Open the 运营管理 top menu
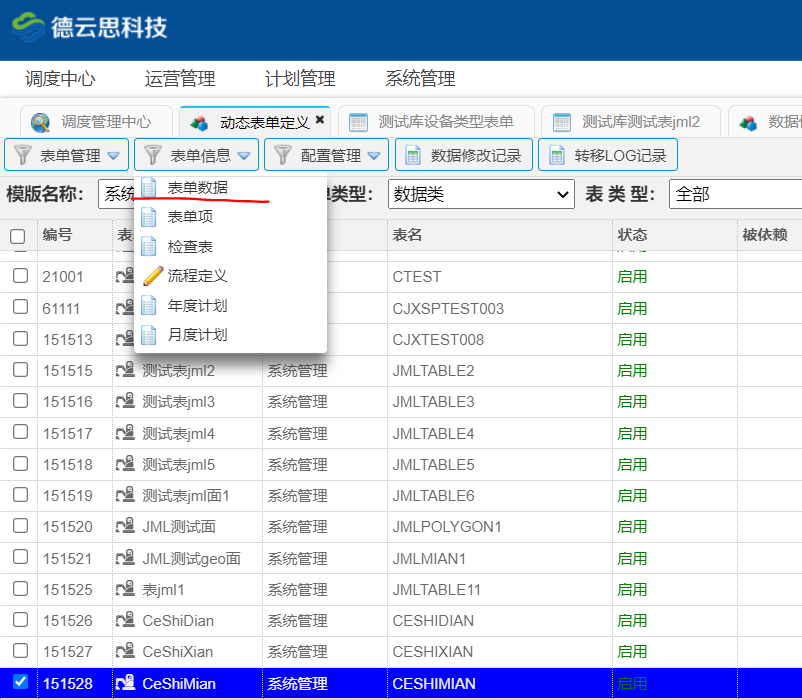 pyautogui.click(x=180, y=79)
